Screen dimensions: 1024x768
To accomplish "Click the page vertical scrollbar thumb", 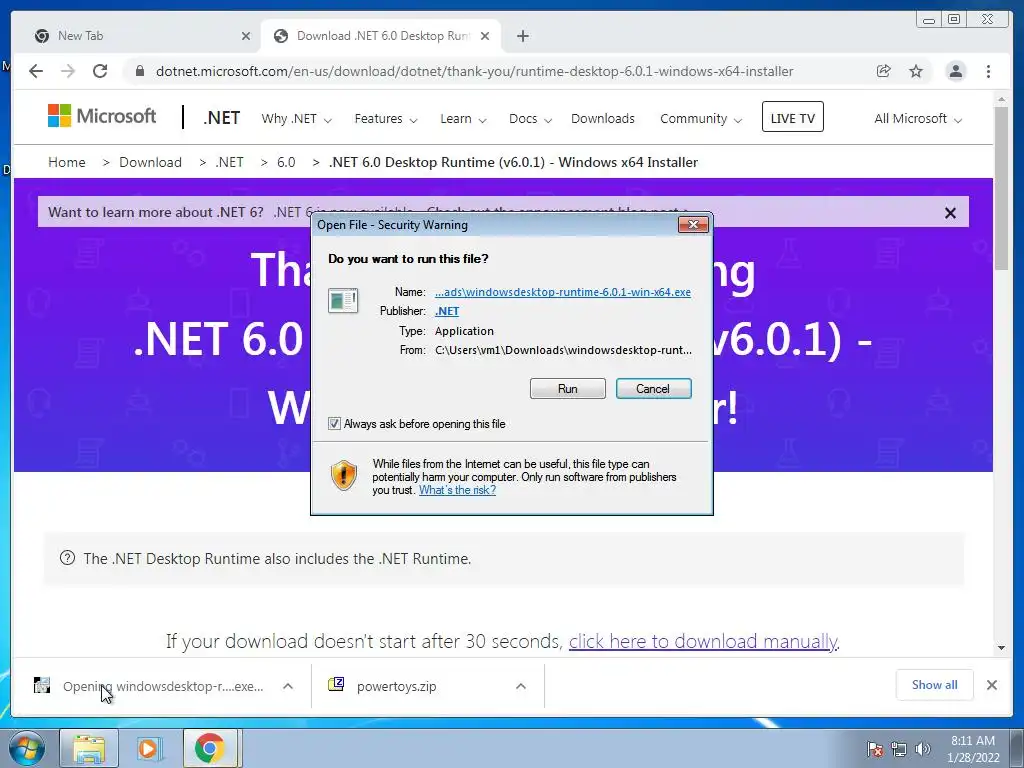I will point(1001,187).
